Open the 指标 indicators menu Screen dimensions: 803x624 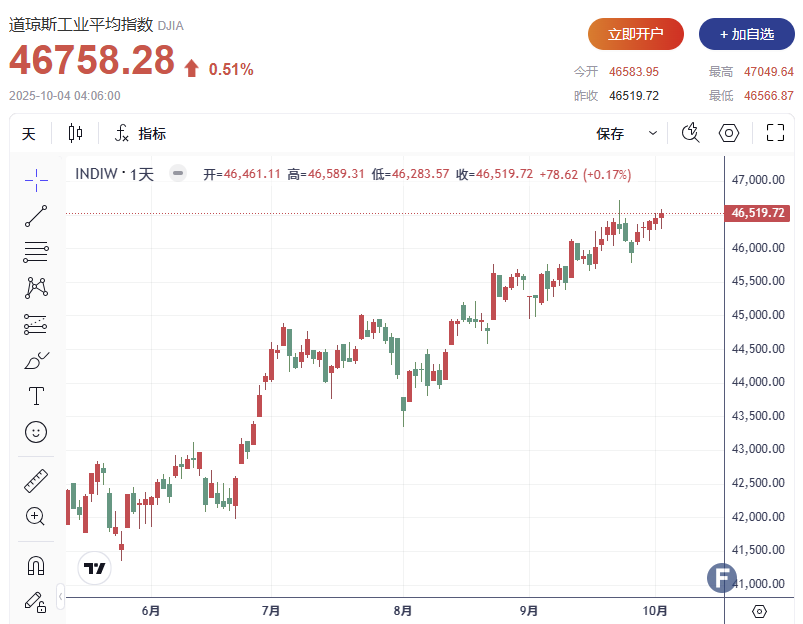140,134
